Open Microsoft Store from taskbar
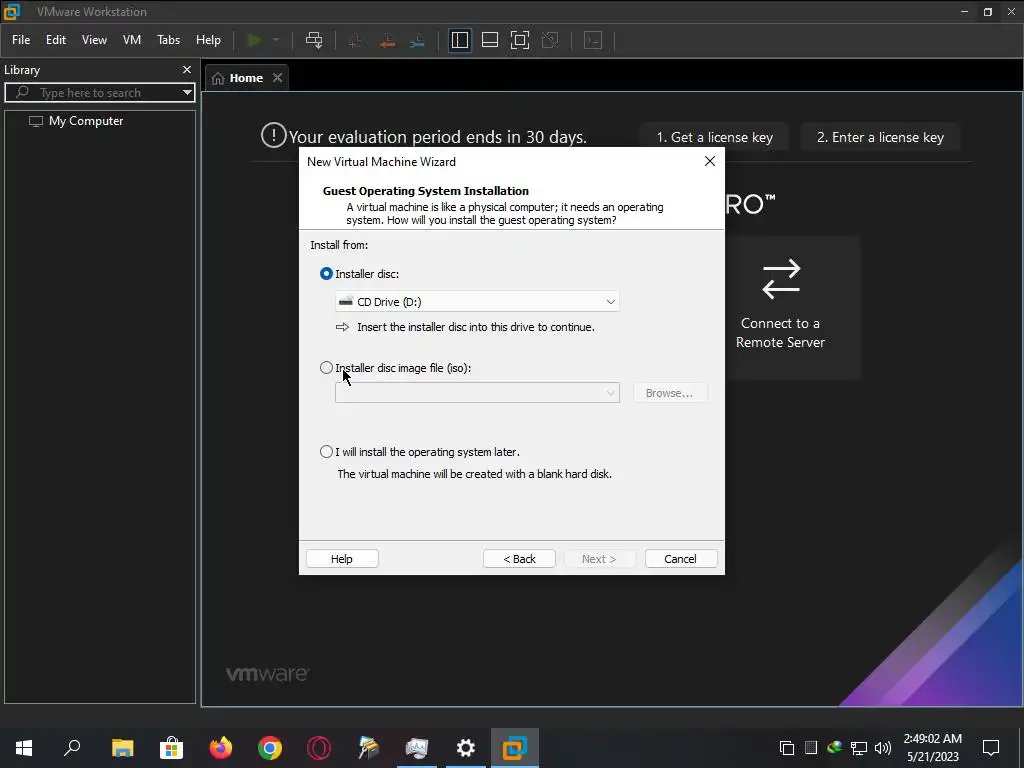The image size is (1024, 768). pyautogui.click(x=171, y=748)
